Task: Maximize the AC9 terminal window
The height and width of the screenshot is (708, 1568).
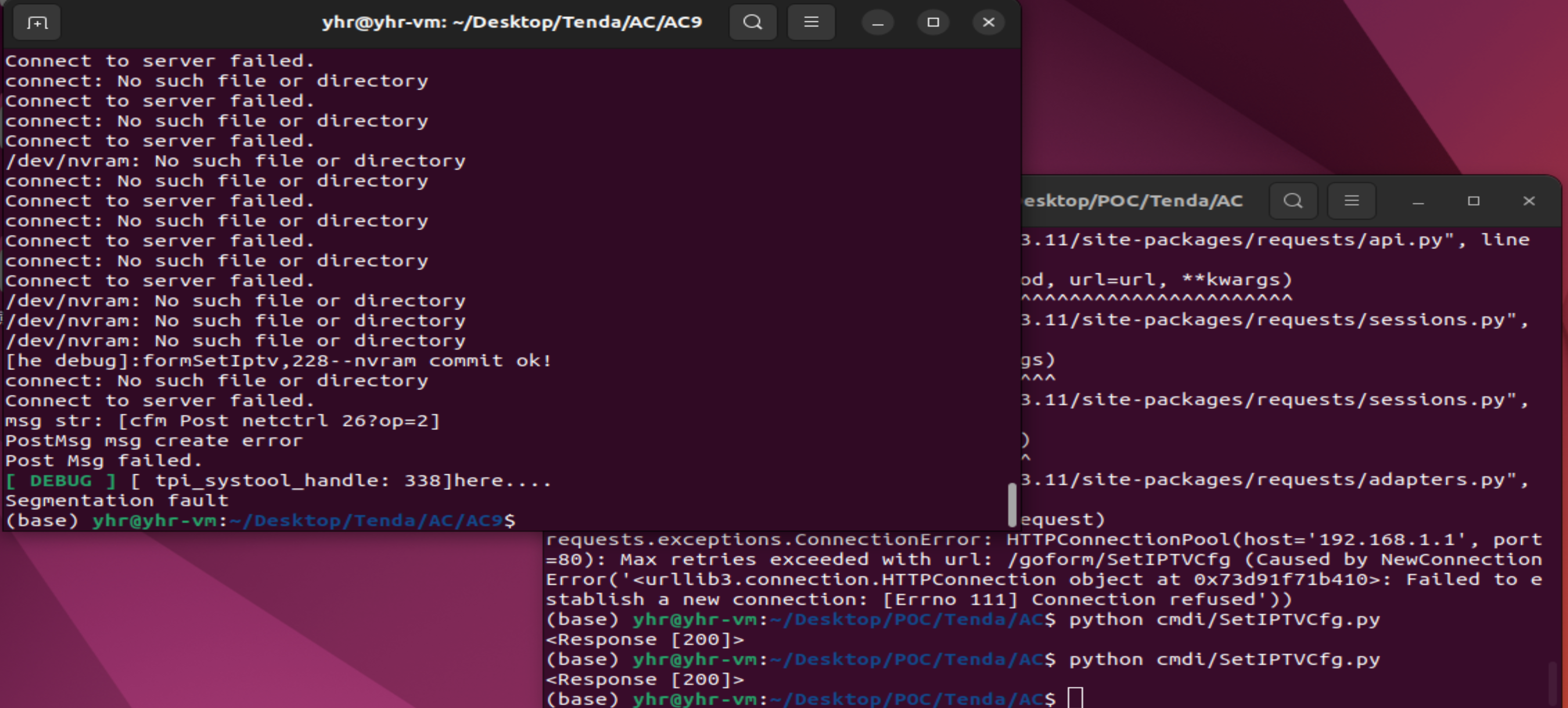Action: point(933,23)
